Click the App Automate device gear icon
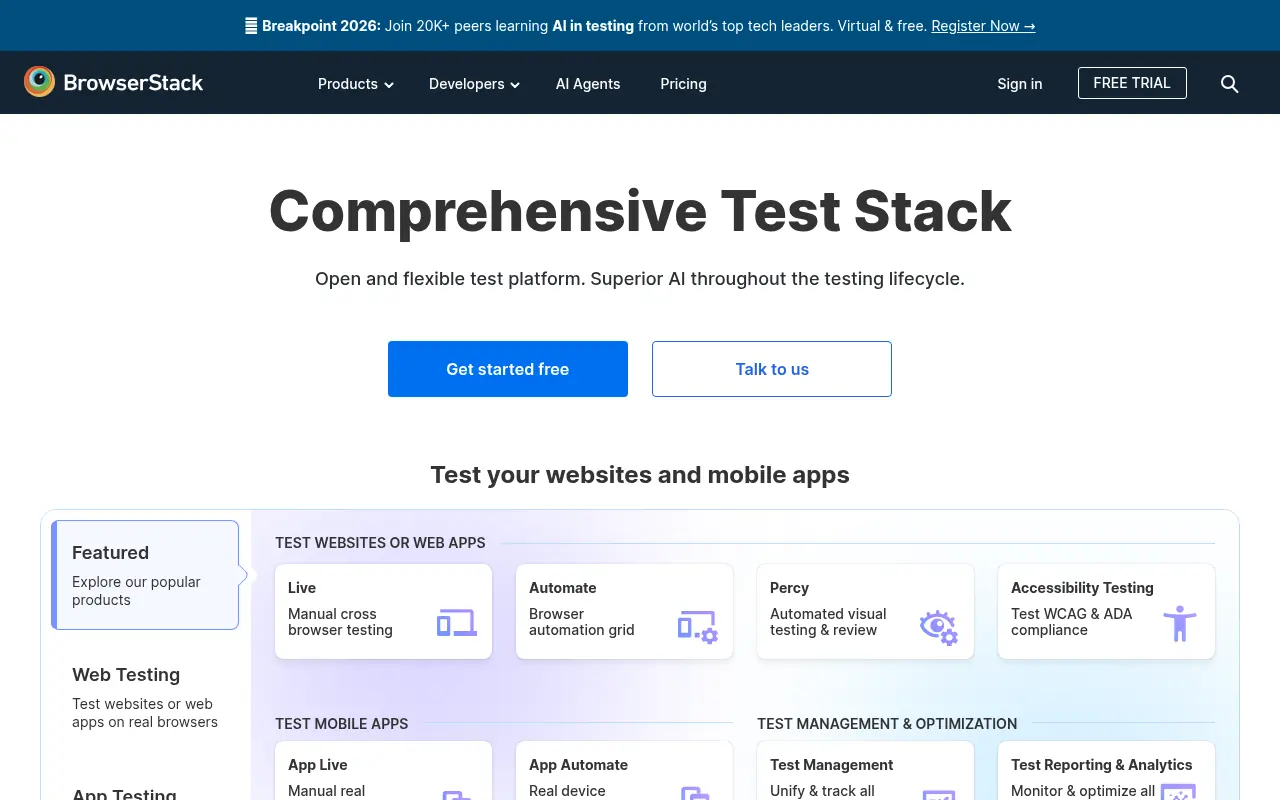This screenshot has width=1280, height=800. 697,795
